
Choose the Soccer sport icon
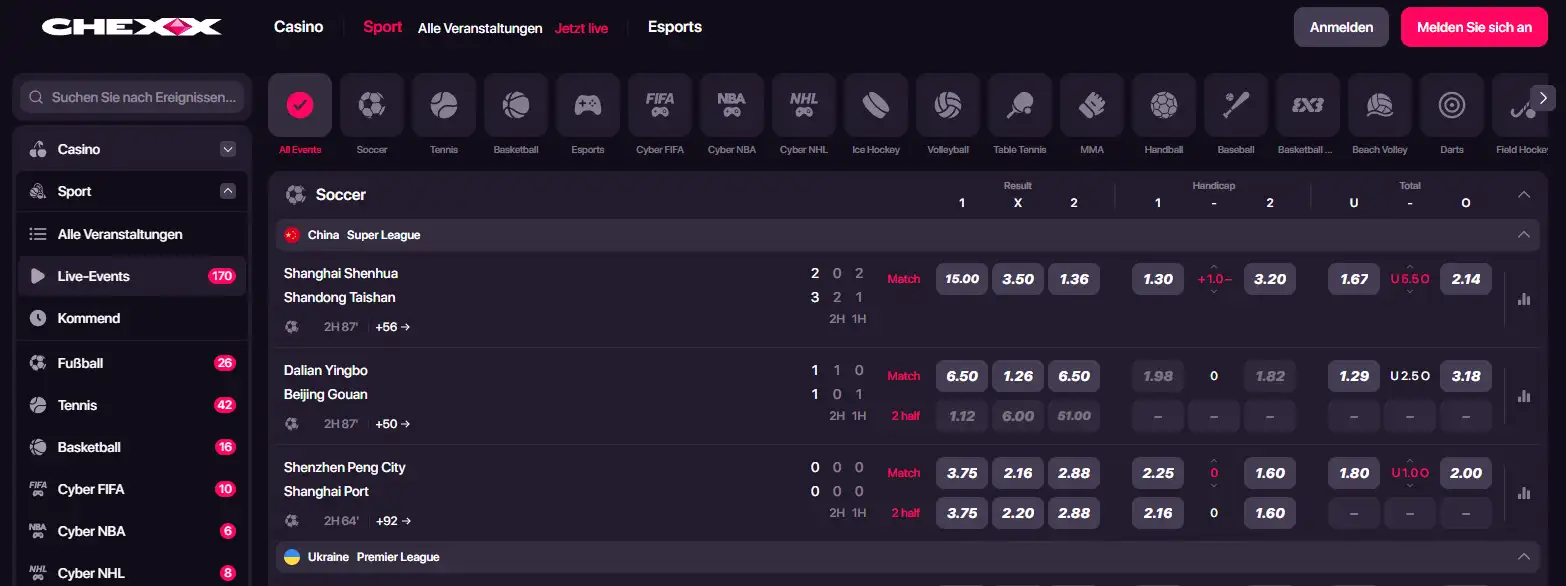point(372,105)
